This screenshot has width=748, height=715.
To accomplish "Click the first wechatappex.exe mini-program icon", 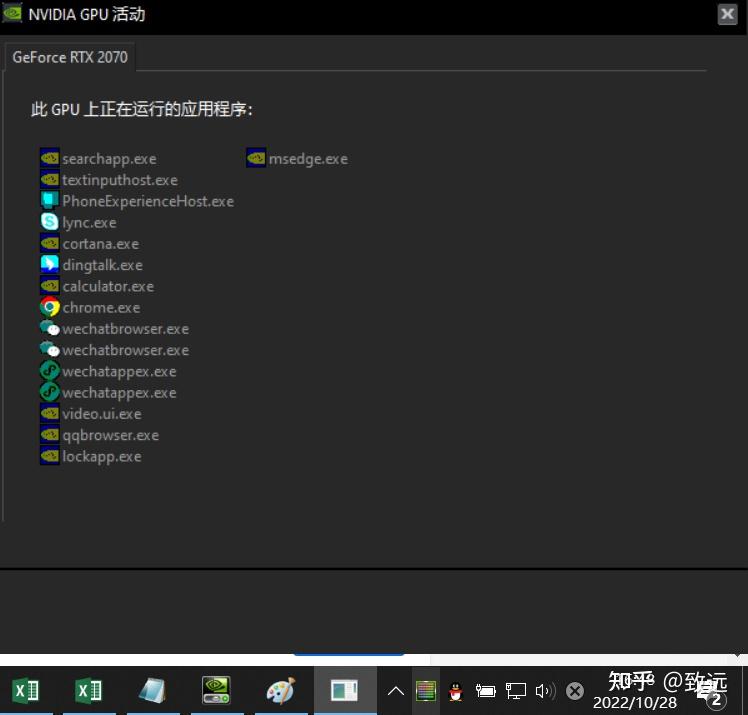I will pyautogui.click(x=50, y=371).
